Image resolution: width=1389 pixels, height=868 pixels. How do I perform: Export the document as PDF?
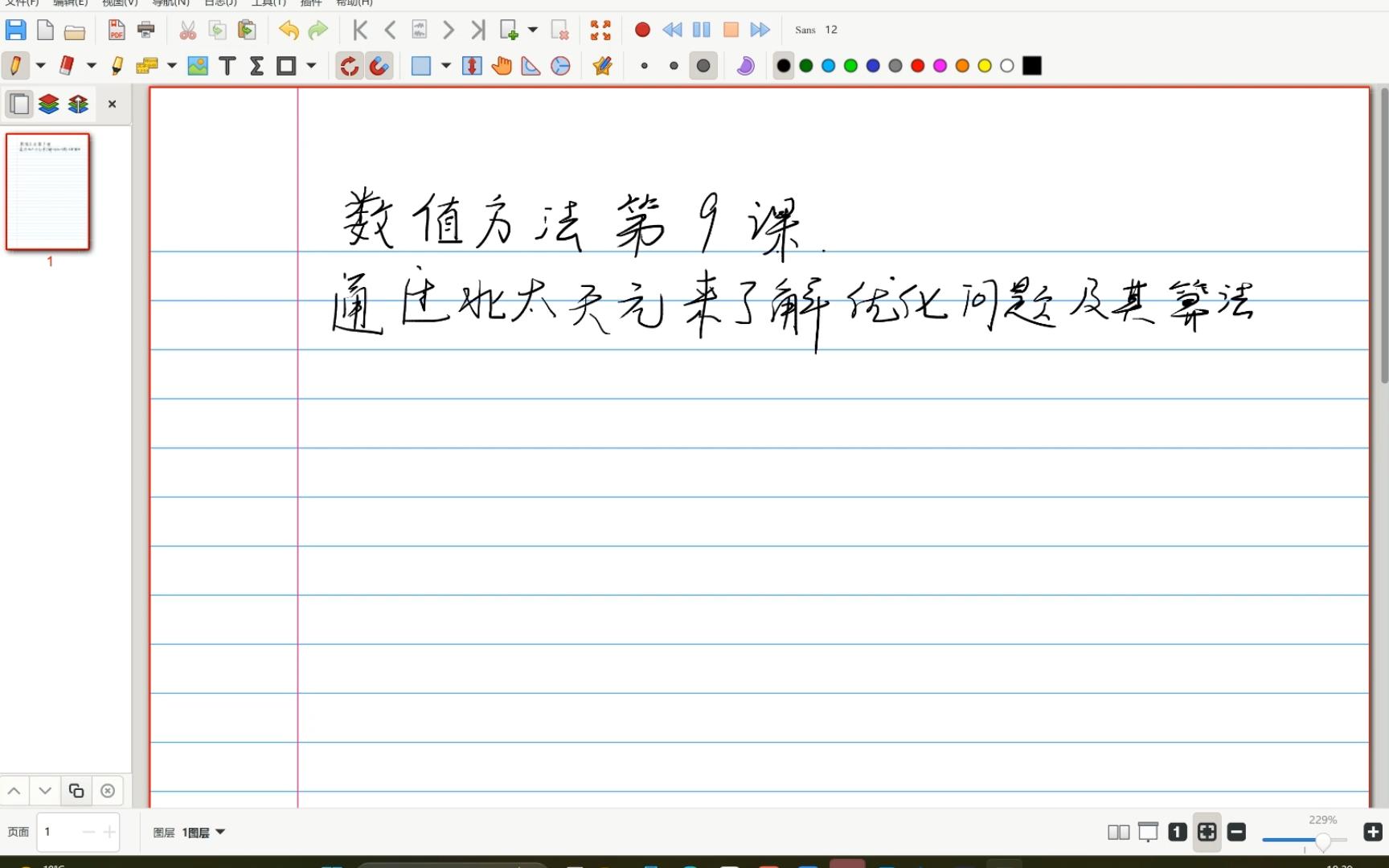point(117,31)
